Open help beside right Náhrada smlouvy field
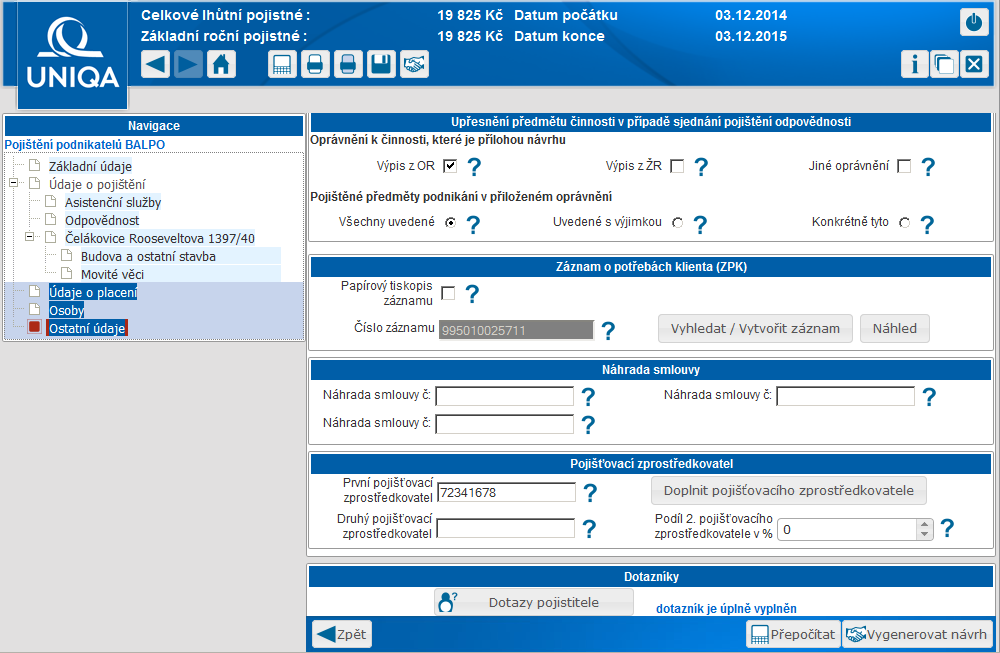 point(929,397)
